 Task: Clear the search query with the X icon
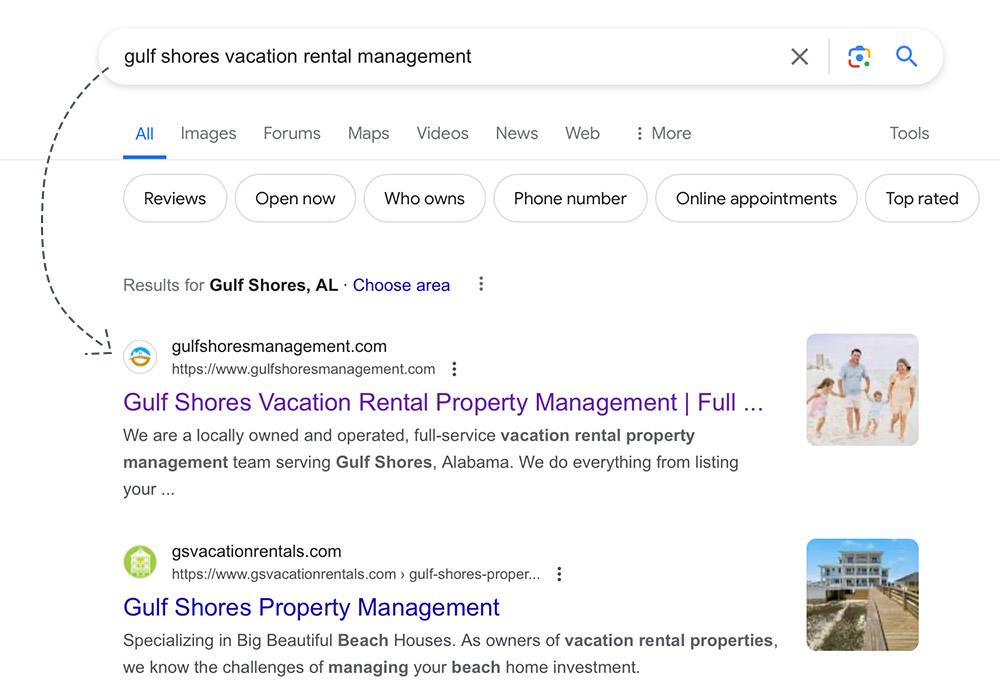coord(799,57)
